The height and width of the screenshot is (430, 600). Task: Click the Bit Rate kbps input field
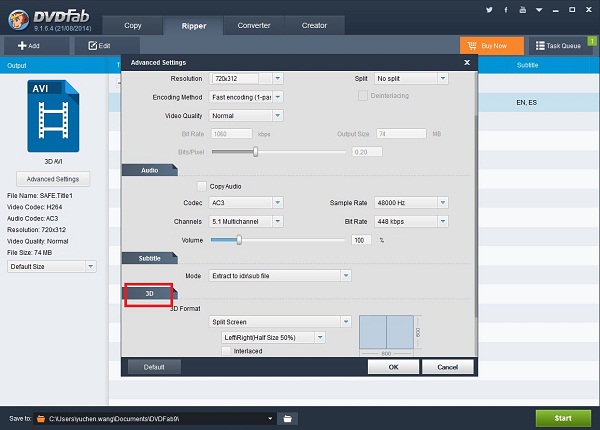coord(232,134)
